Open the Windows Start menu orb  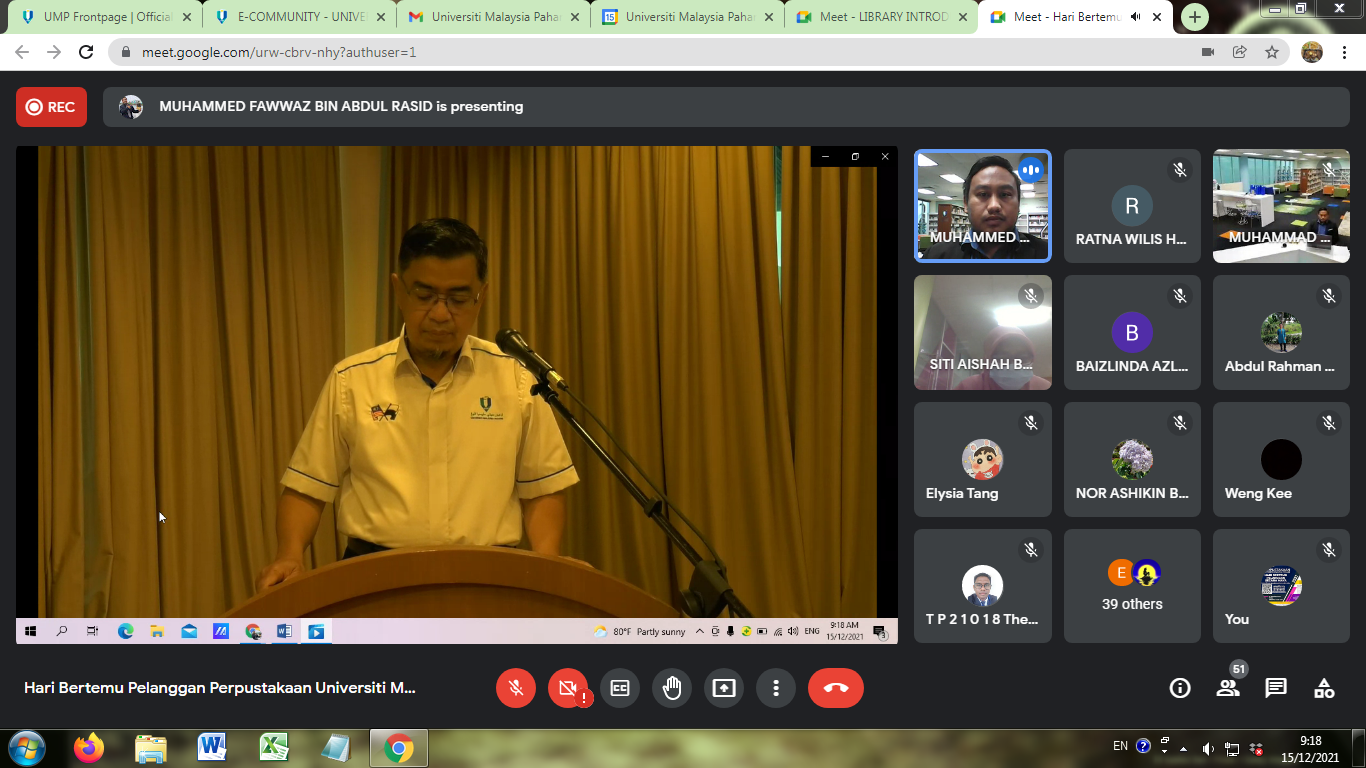point(25,748)
